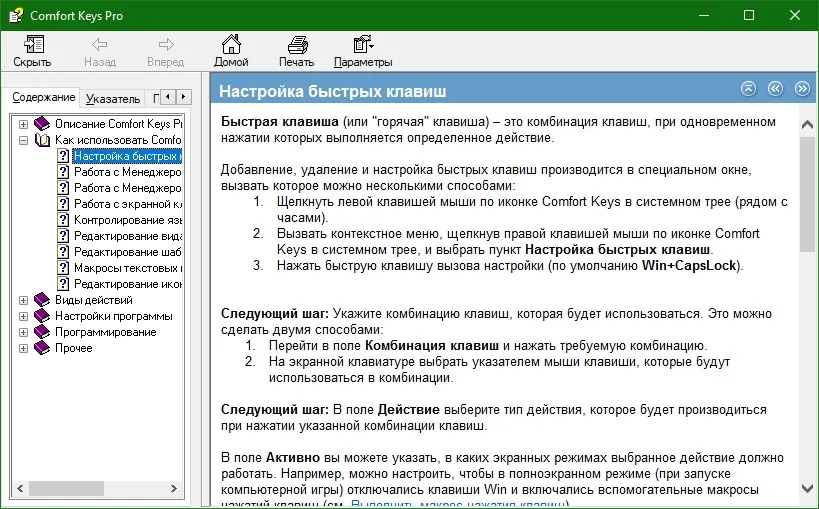Viewport: 819px width, 509px height.
Task: Select the Настройка быстрых topic in tree
Action: click(127, 156)
